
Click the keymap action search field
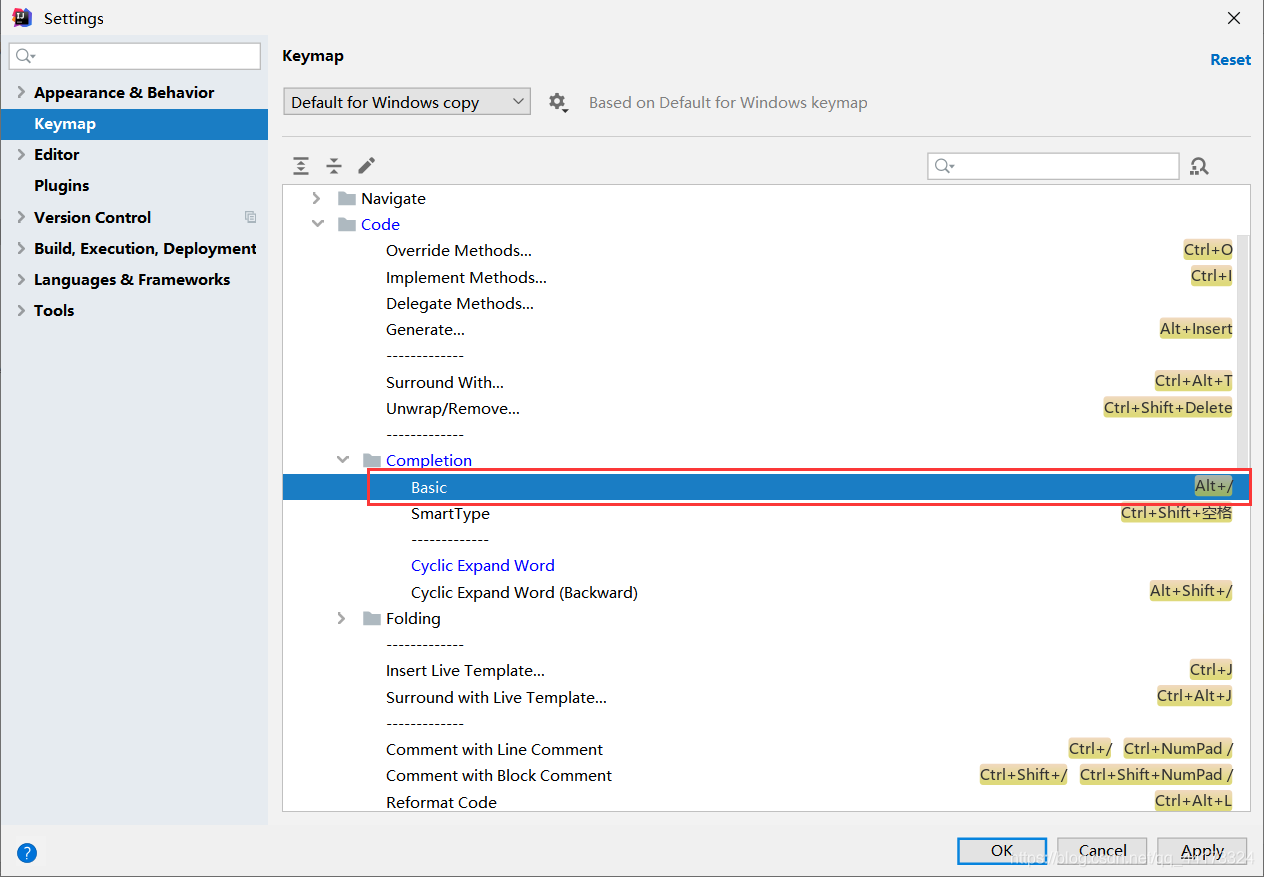(x=1053, y=166)
